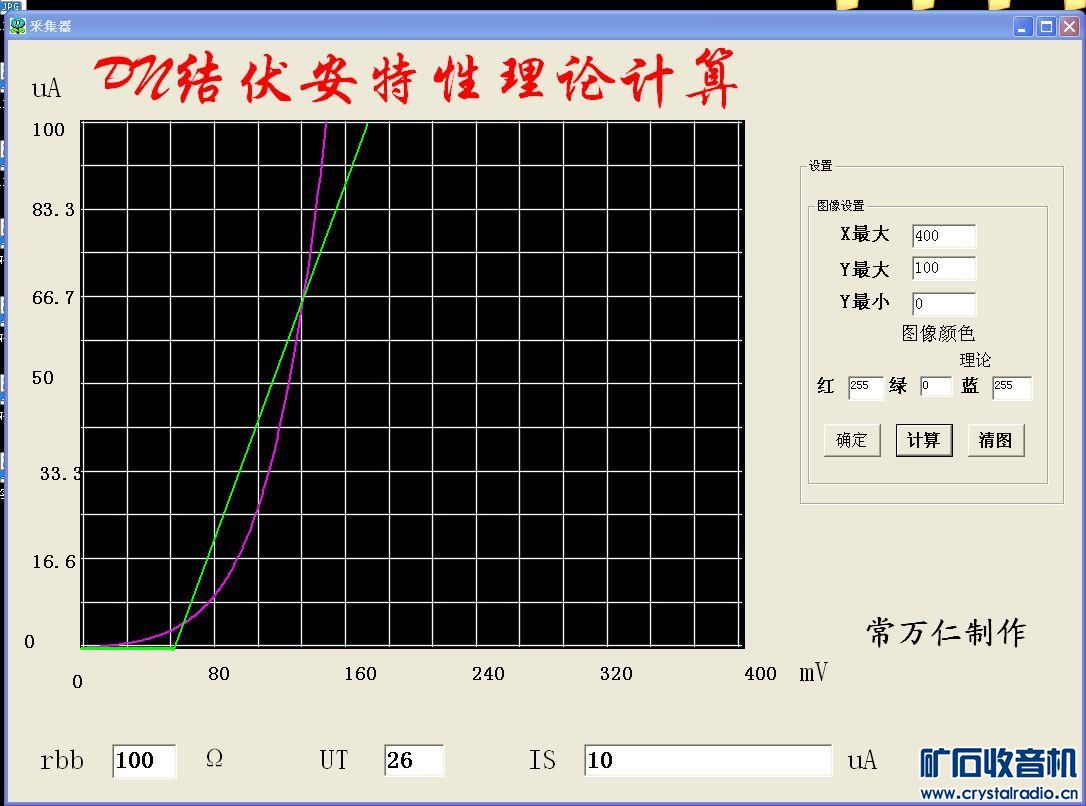Select the Y最小 input field
This screenshot has width=1086, height=806.
click(944, 303)
